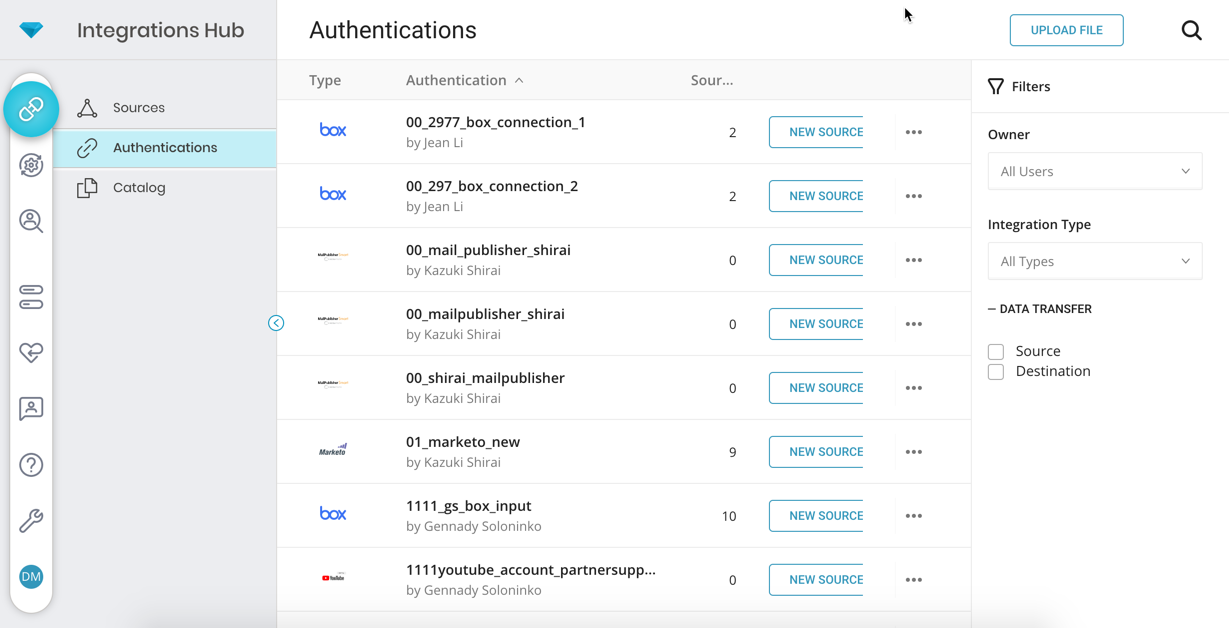Click the Upload File button
1229x628 pixels.
[1066, 30]
